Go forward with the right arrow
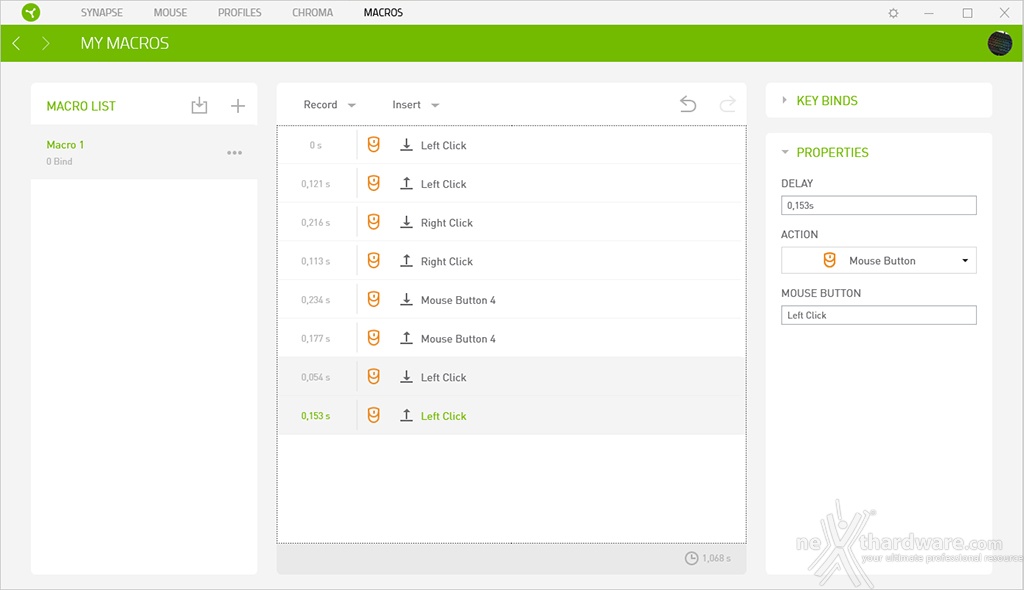Image resolution: width=1024 pixels, height=590 pixels. tap(45, 43)
